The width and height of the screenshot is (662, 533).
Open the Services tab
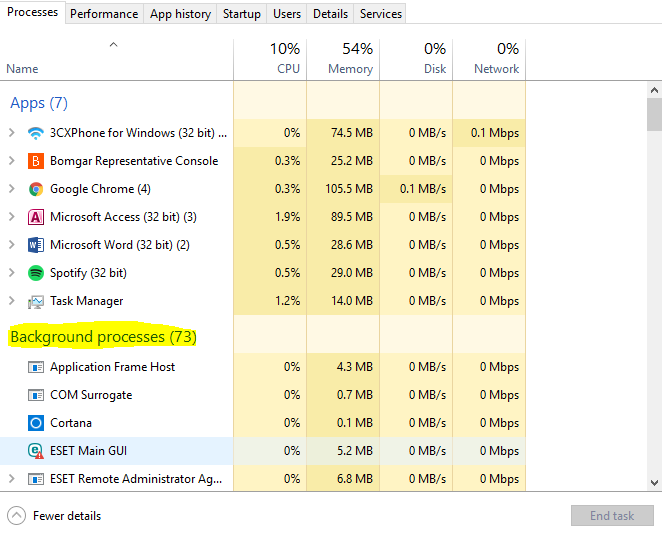coord(381,14)
